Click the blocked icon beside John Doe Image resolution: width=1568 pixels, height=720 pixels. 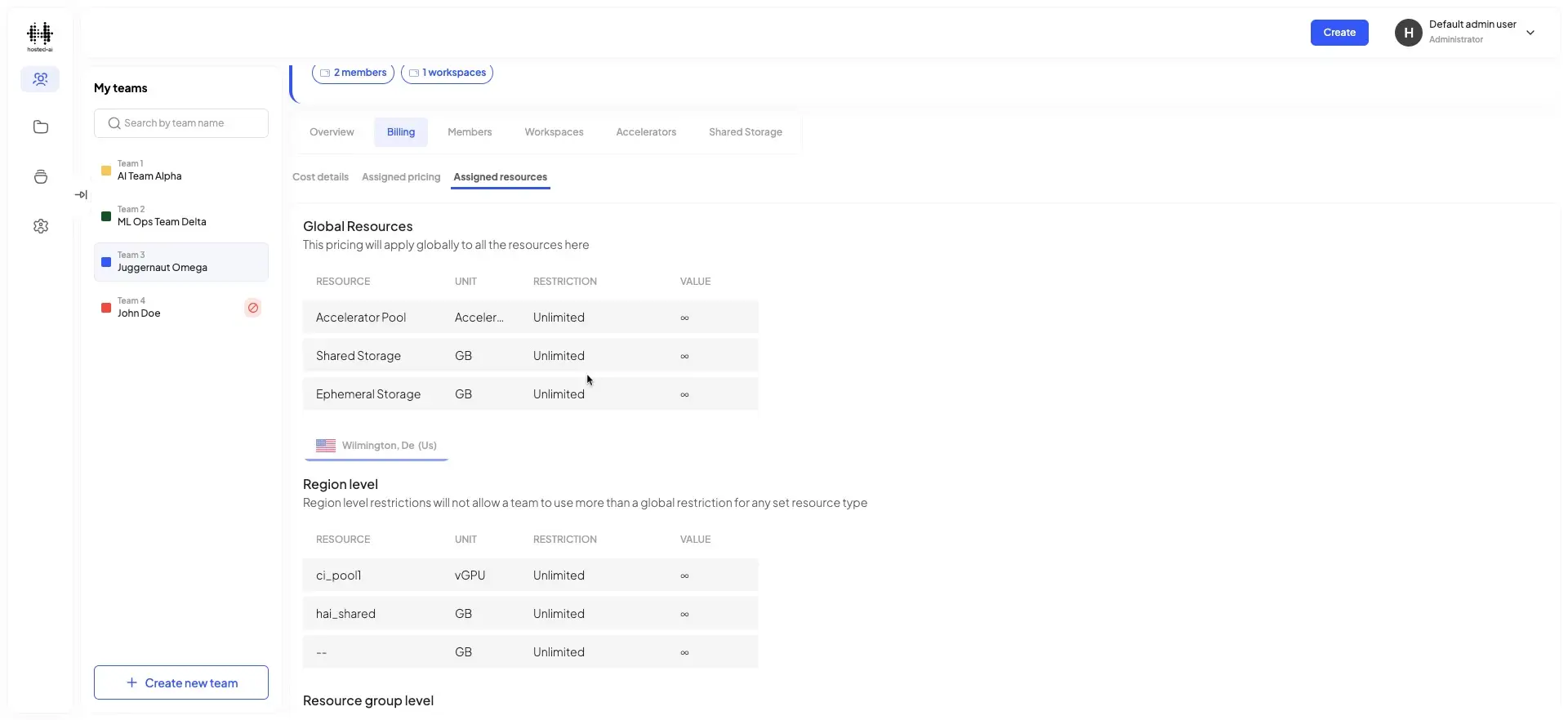click(x=253, y=308)
